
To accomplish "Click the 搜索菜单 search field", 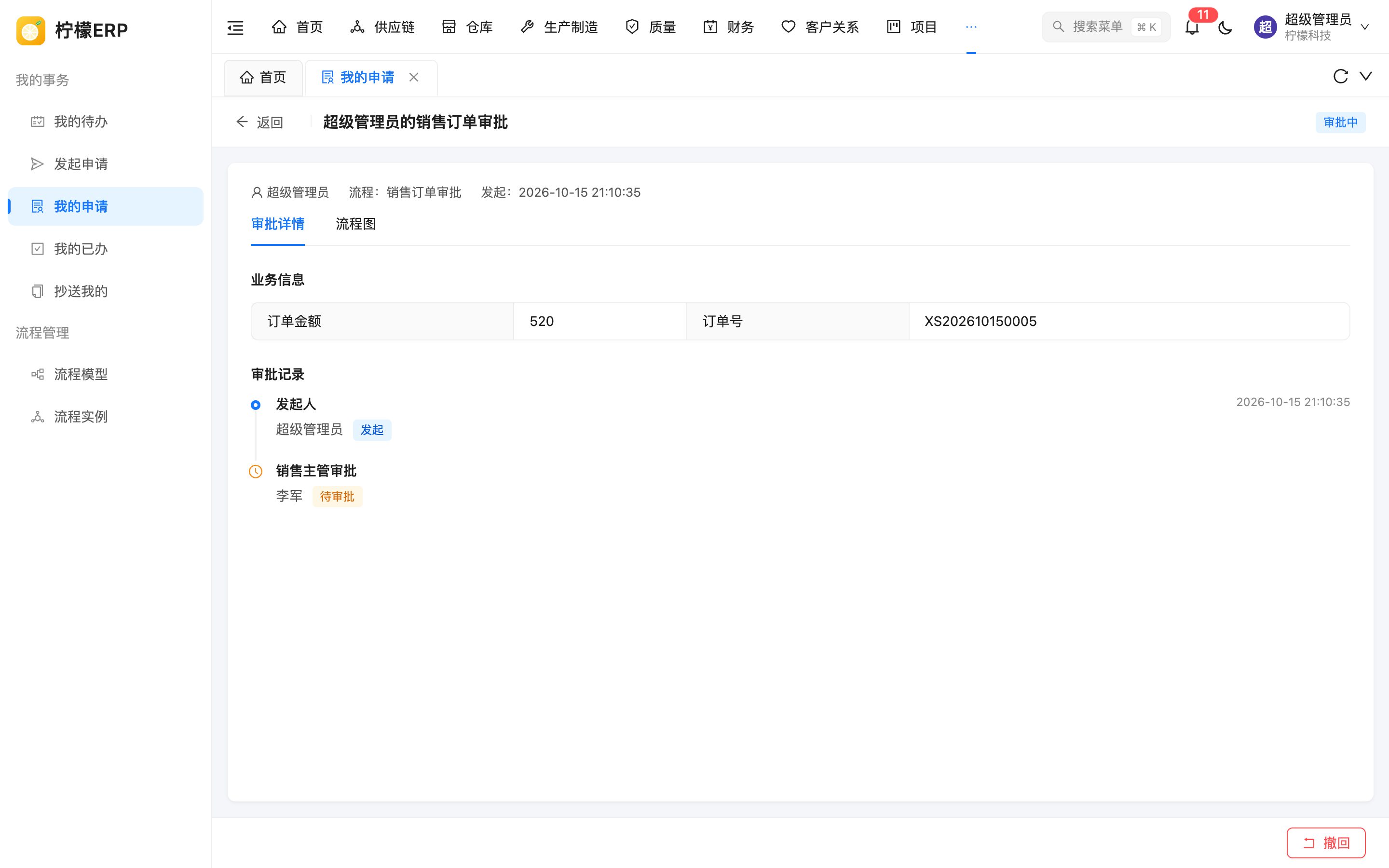I will 1105,27.
